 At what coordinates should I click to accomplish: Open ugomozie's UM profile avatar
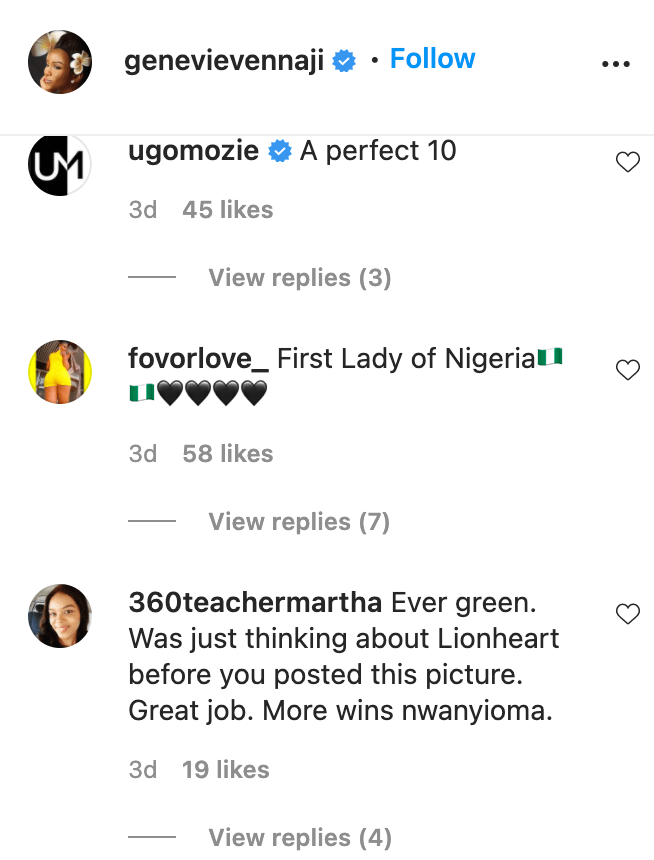point(61,163)
